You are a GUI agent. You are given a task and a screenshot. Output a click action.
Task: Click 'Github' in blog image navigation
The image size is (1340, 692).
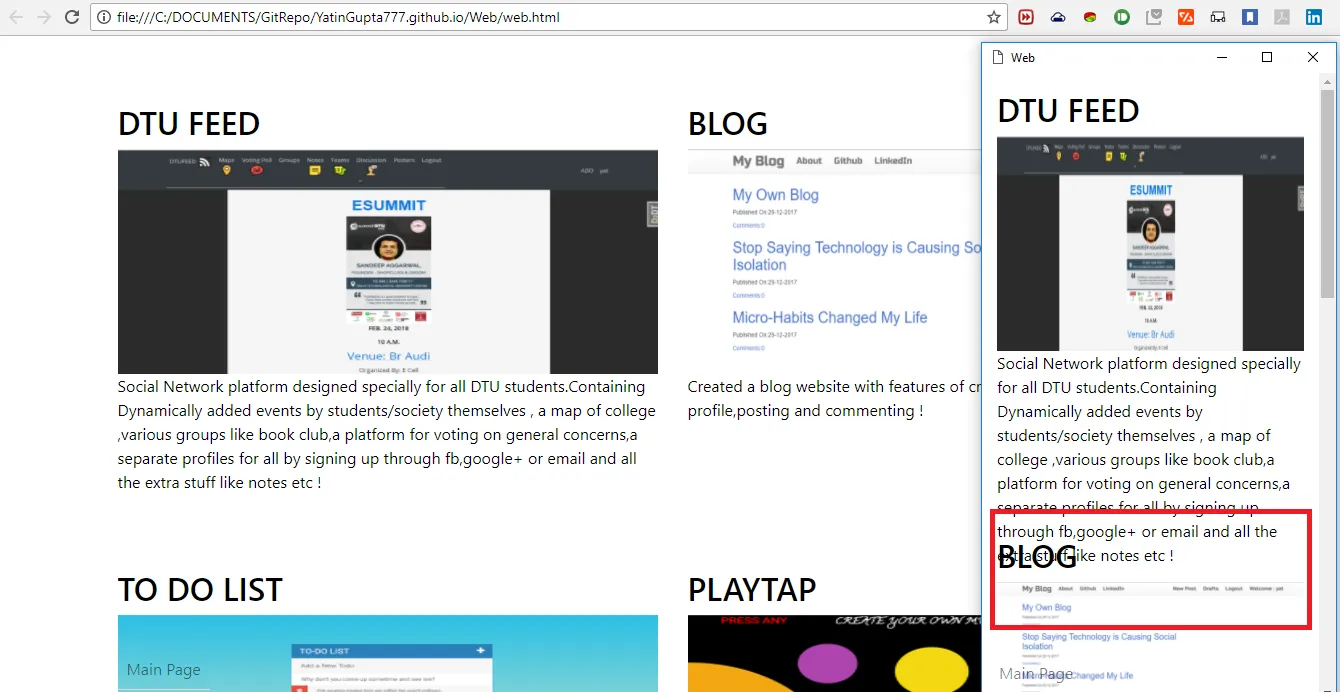pyautogui.click(x=848, y=160)
